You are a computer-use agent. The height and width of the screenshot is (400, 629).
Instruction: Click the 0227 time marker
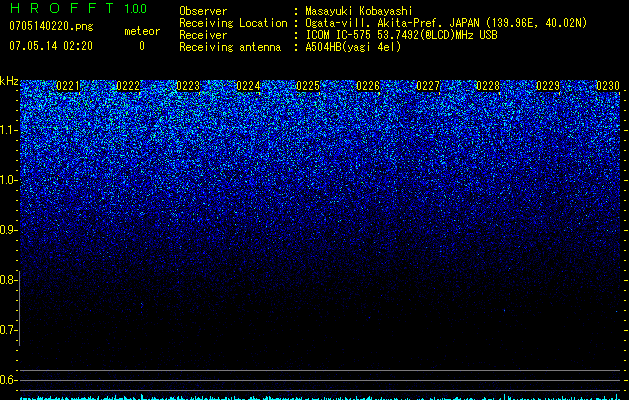428,86
